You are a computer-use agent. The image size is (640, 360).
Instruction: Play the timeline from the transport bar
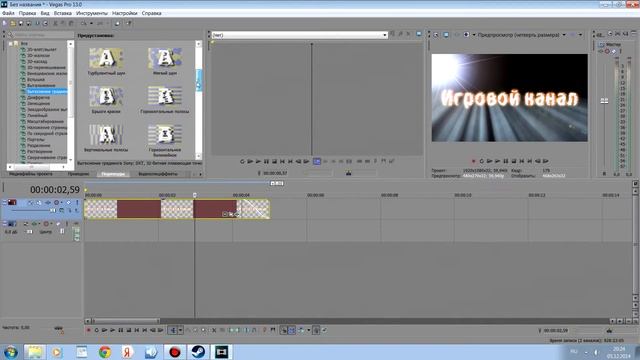point(112,330)
